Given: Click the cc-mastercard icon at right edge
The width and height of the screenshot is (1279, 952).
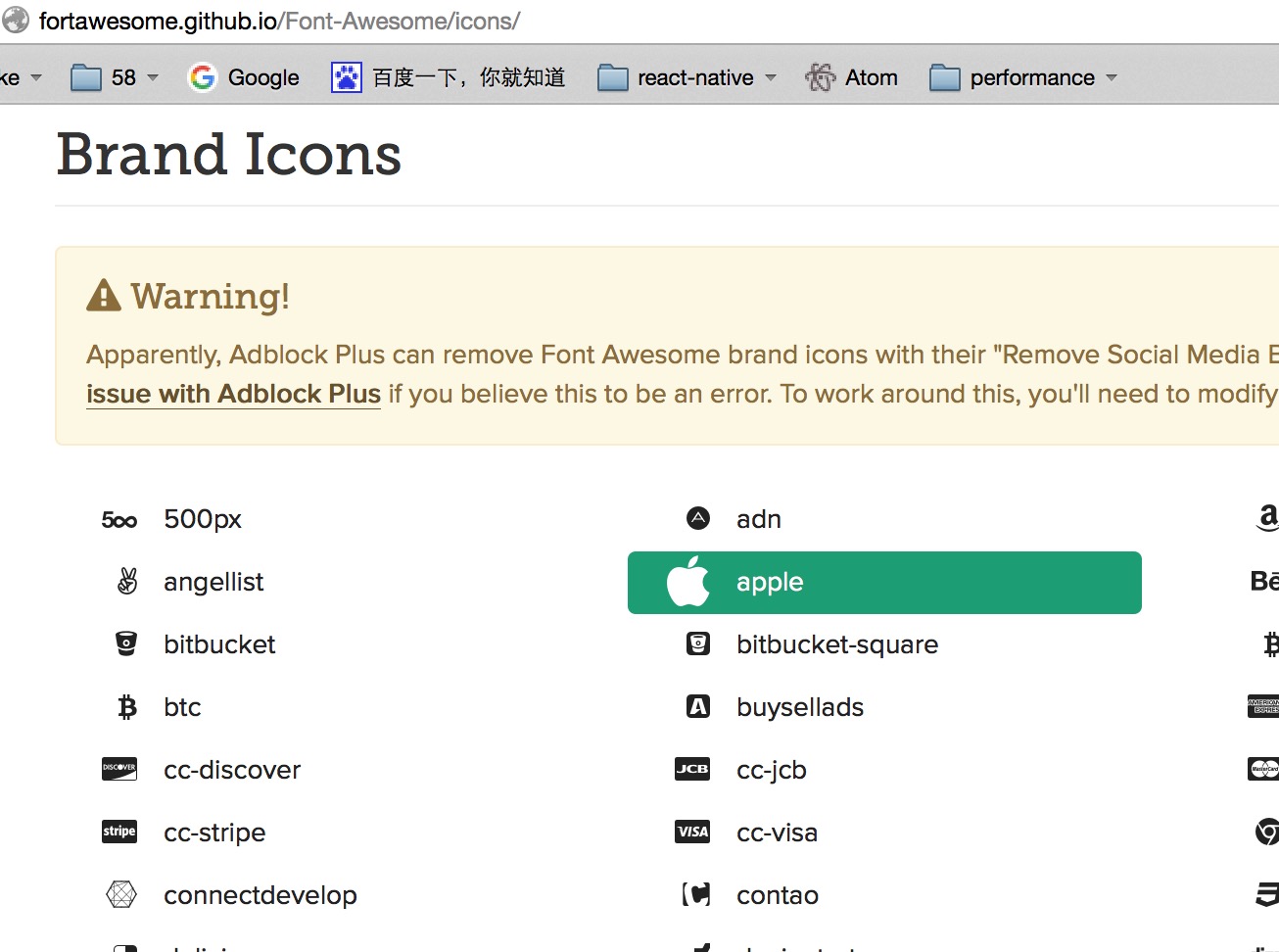Looking at the screenshot, I should (x=1263, y=769).
